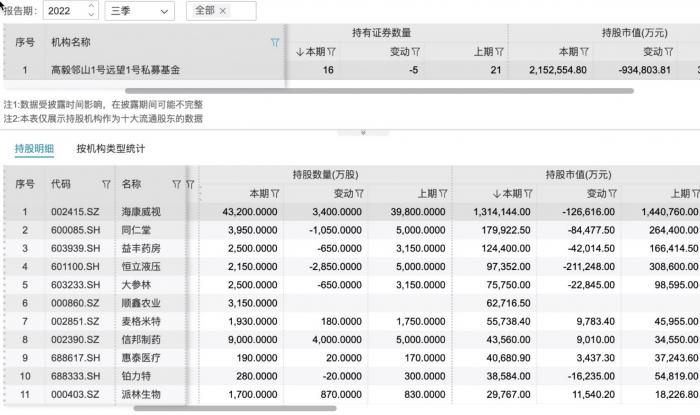
Task: Click stock code 603233.SH
Action: (x=75, y=285)
